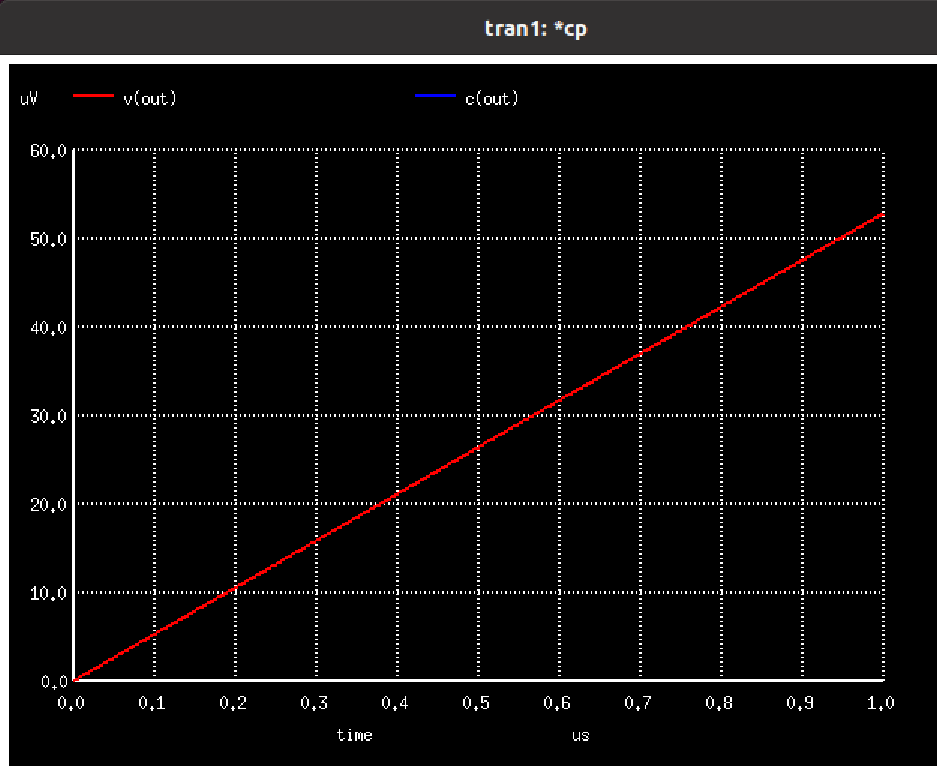This screenshot has width=937, height=766.
Task: Click the x-axis value 0.2
Action: coord(233,703)
